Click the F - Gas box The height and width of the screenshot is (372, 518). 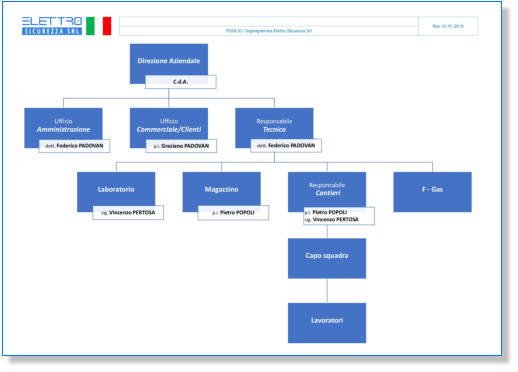pyautogui.click(x=432, y=192)
